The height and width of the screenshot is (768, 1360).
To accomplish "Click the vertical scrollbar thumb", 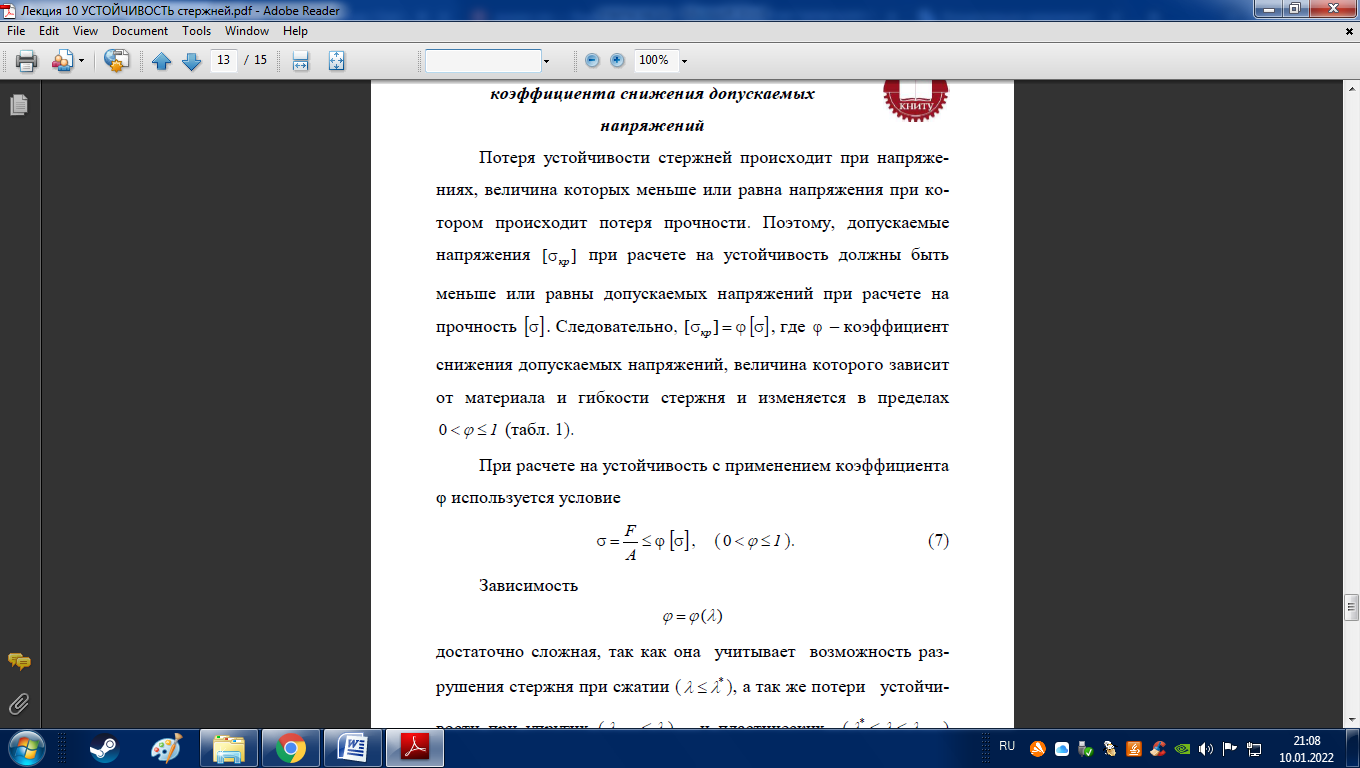I will click(x=1351, y=607).
